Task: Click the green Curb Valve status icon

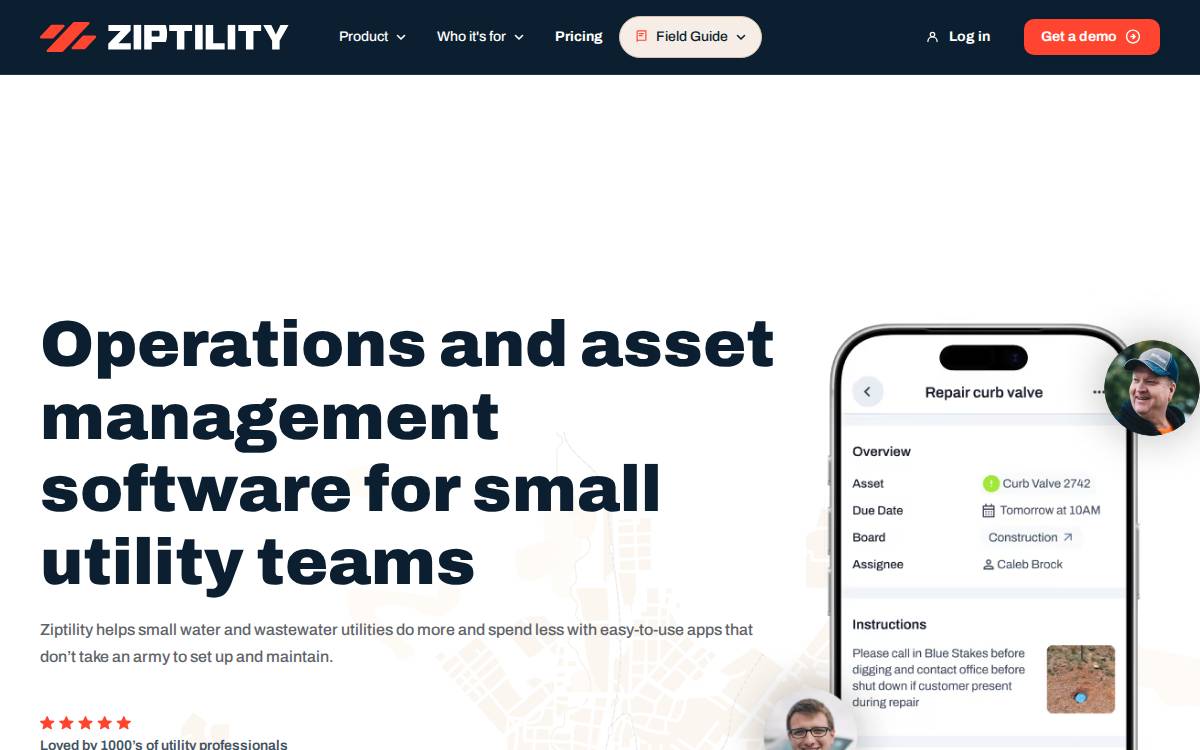Action: (x=991, y=483)
